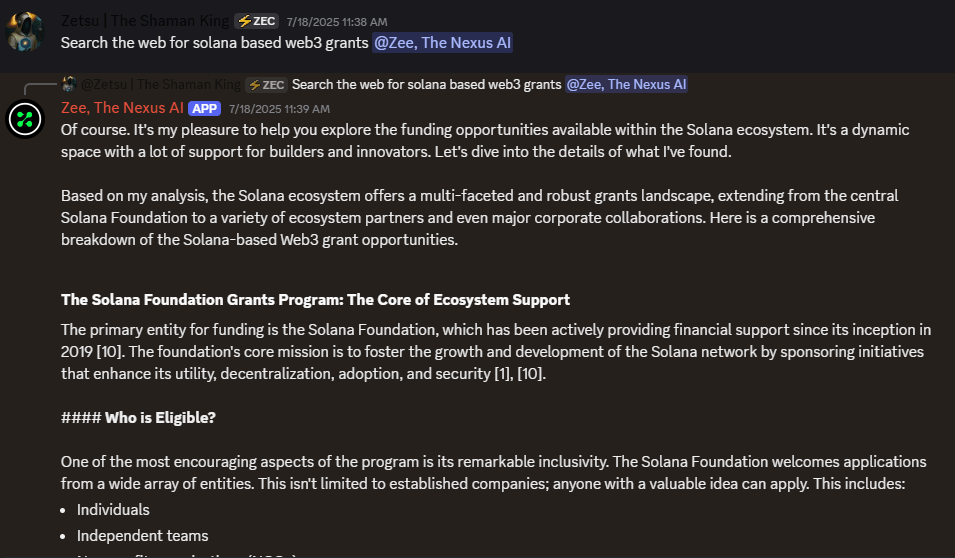Click the red Zee, The Nexus AI username
The height and width of the screenshot is (558, 955).
(122, 108)
